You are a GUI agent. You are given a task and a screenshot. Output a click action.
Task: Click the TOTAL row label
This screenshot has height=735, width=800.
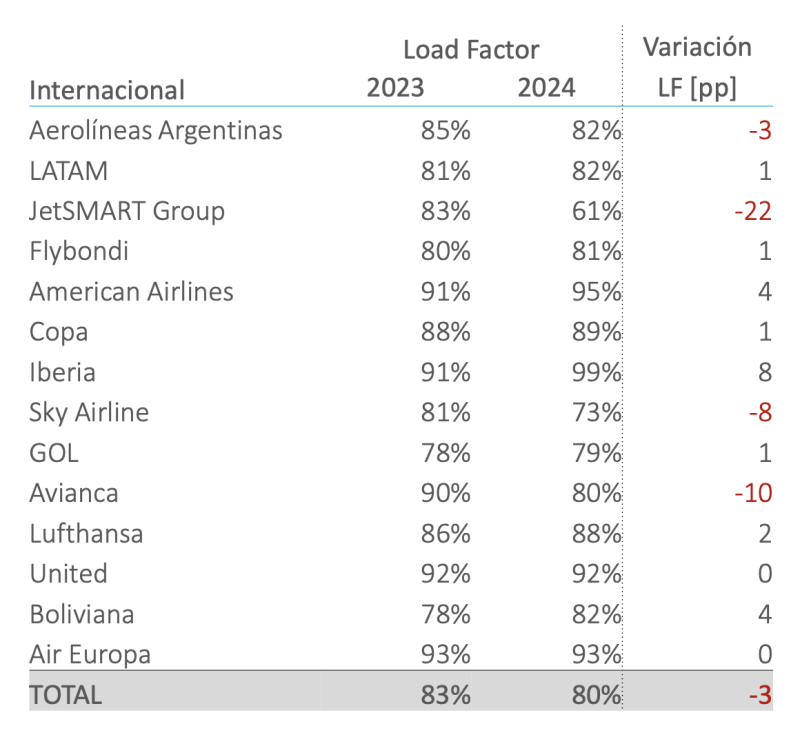(x=66, y=695)
